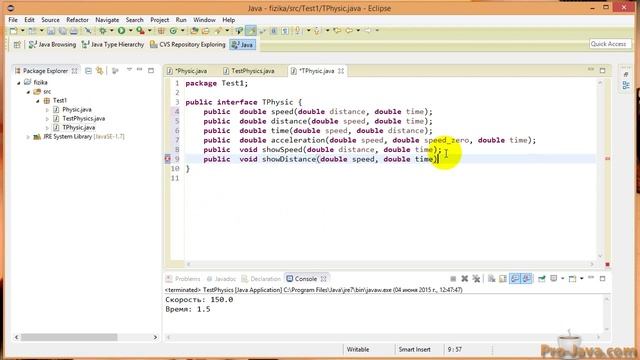
Task: Click the Clear Console icon
Action: click(491, 279)
